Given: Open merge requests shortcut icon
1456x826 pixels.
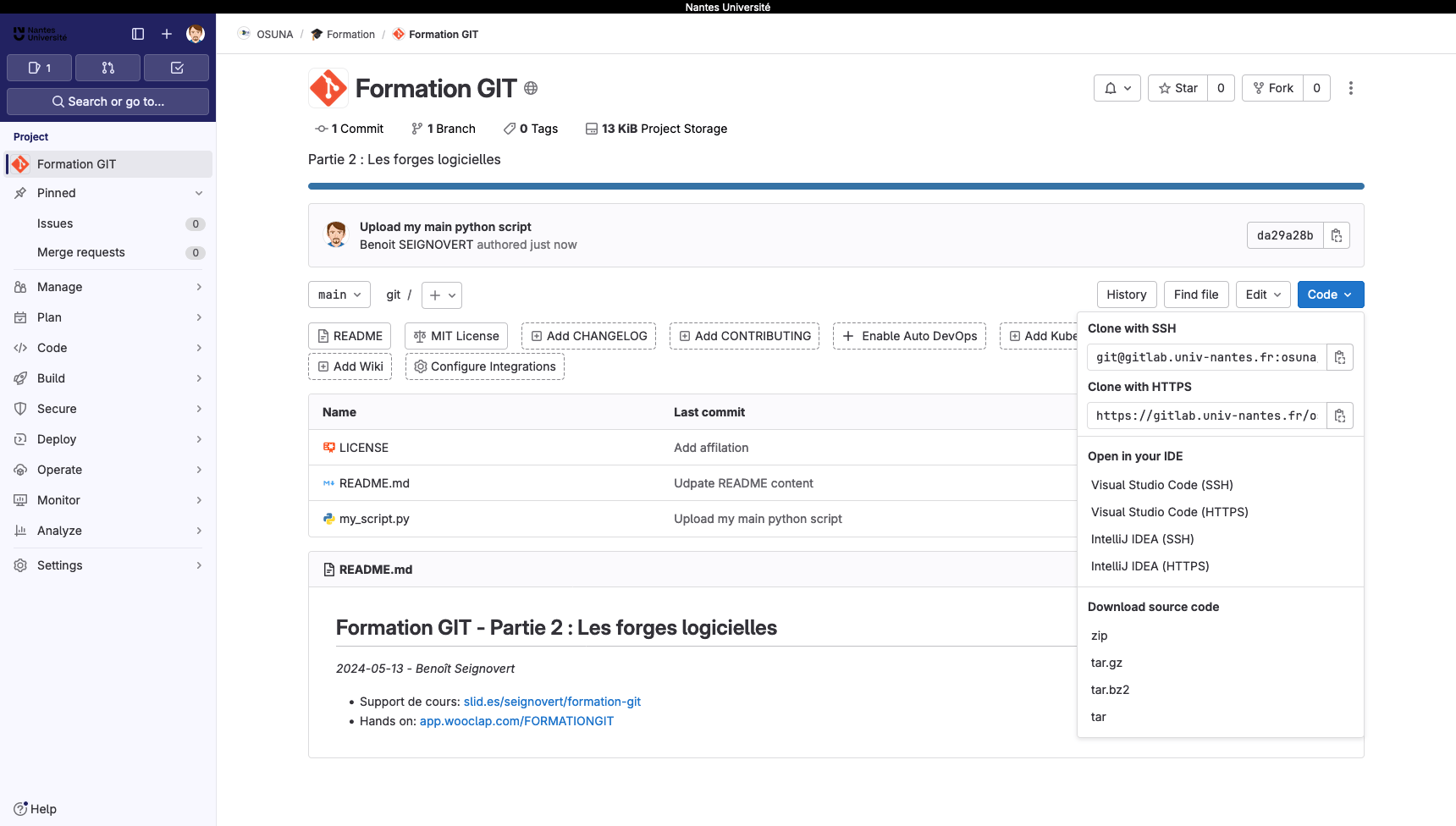Looking at the screenshot, I should point(108,68).
